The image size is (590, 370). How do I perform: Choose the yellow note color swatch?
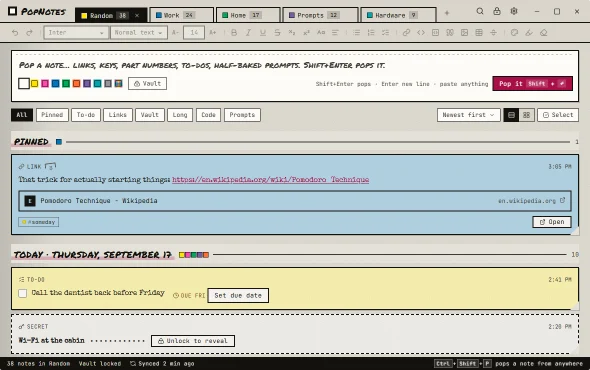(x=35, y=84)
